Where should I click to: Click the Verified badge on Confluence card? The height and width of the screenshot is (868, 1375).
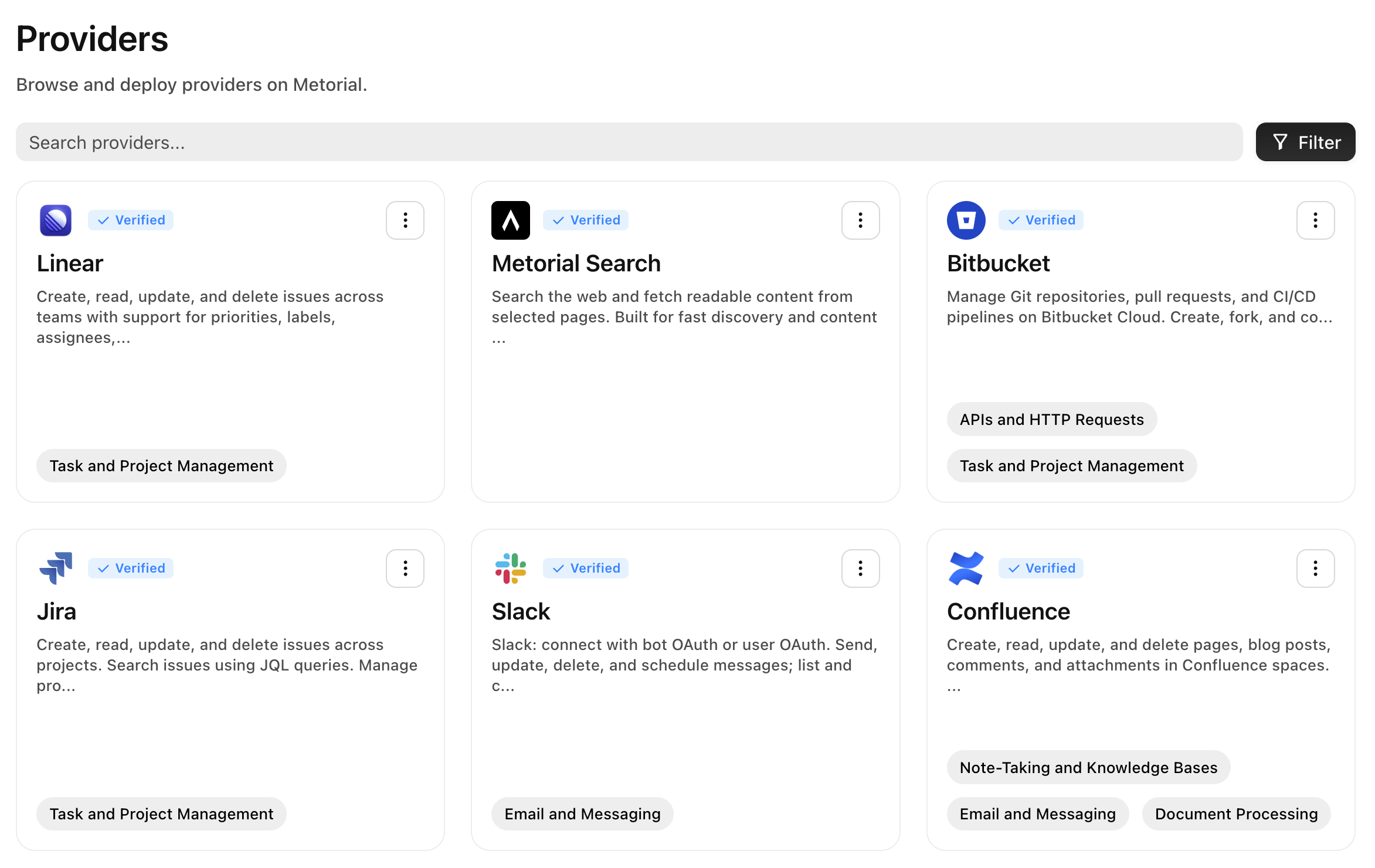click(x=1041, y=569)
